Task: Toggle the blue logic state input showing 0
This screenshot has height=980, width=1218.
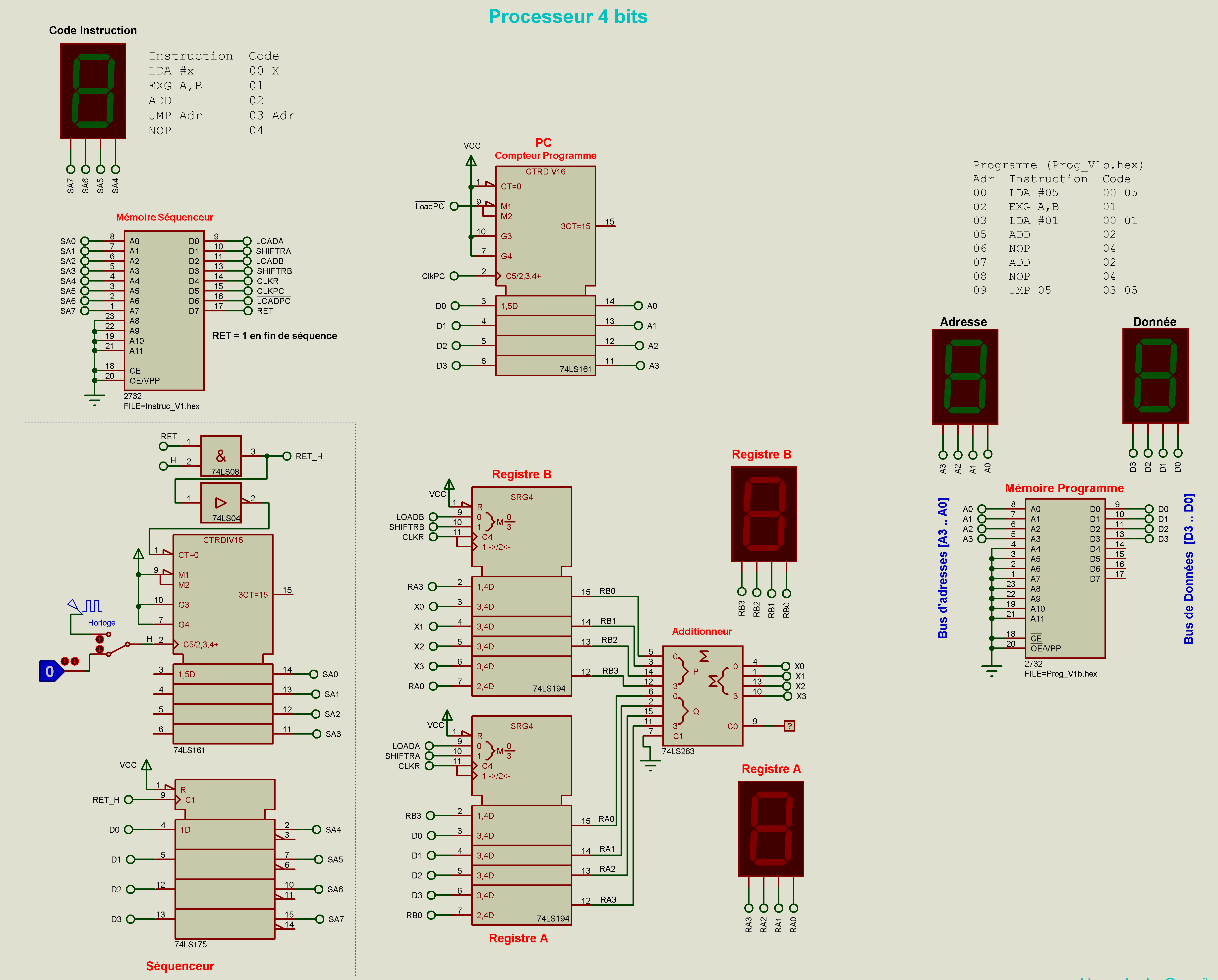Action: (50, 671)
